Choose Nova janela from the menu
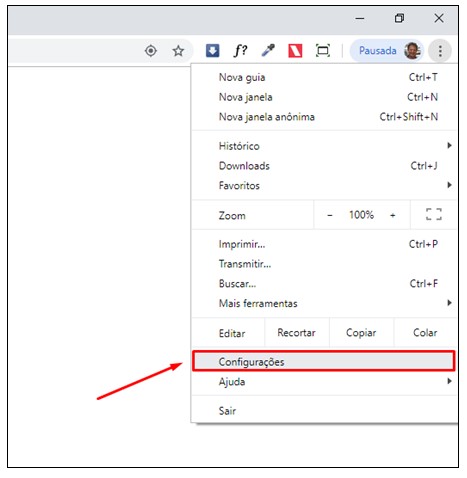This screenshot has height=478, width=467. tap(324, 97)
